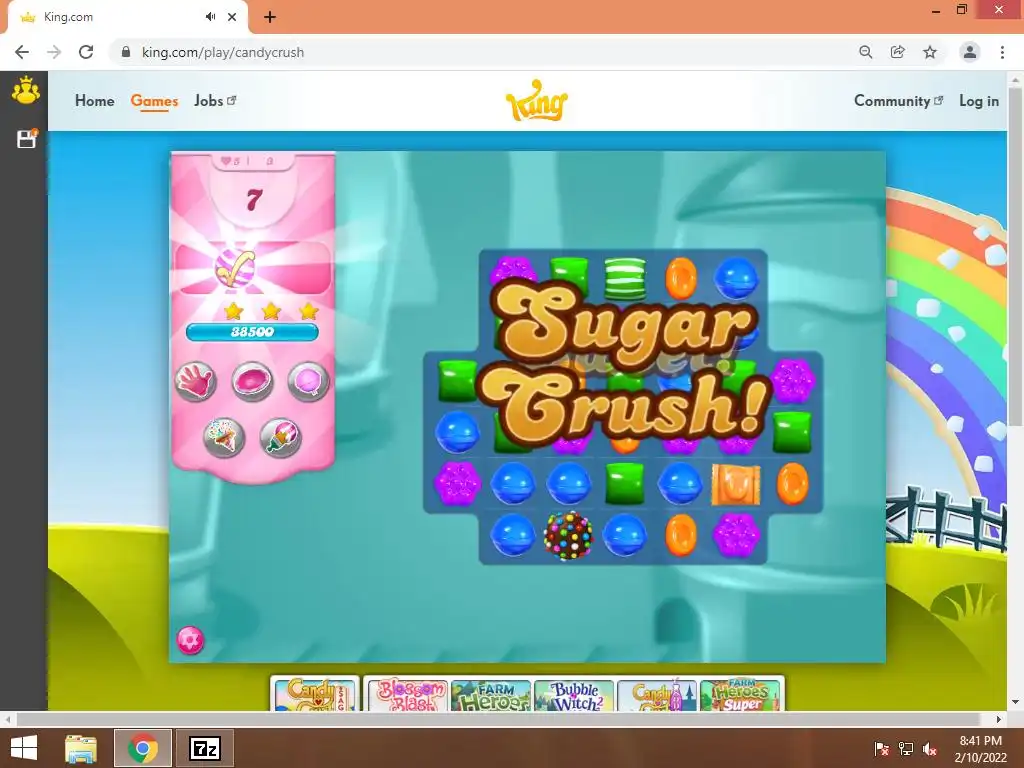Close the King.com tab
Viewport: 1024px width, 768px height.
[232, 17]
